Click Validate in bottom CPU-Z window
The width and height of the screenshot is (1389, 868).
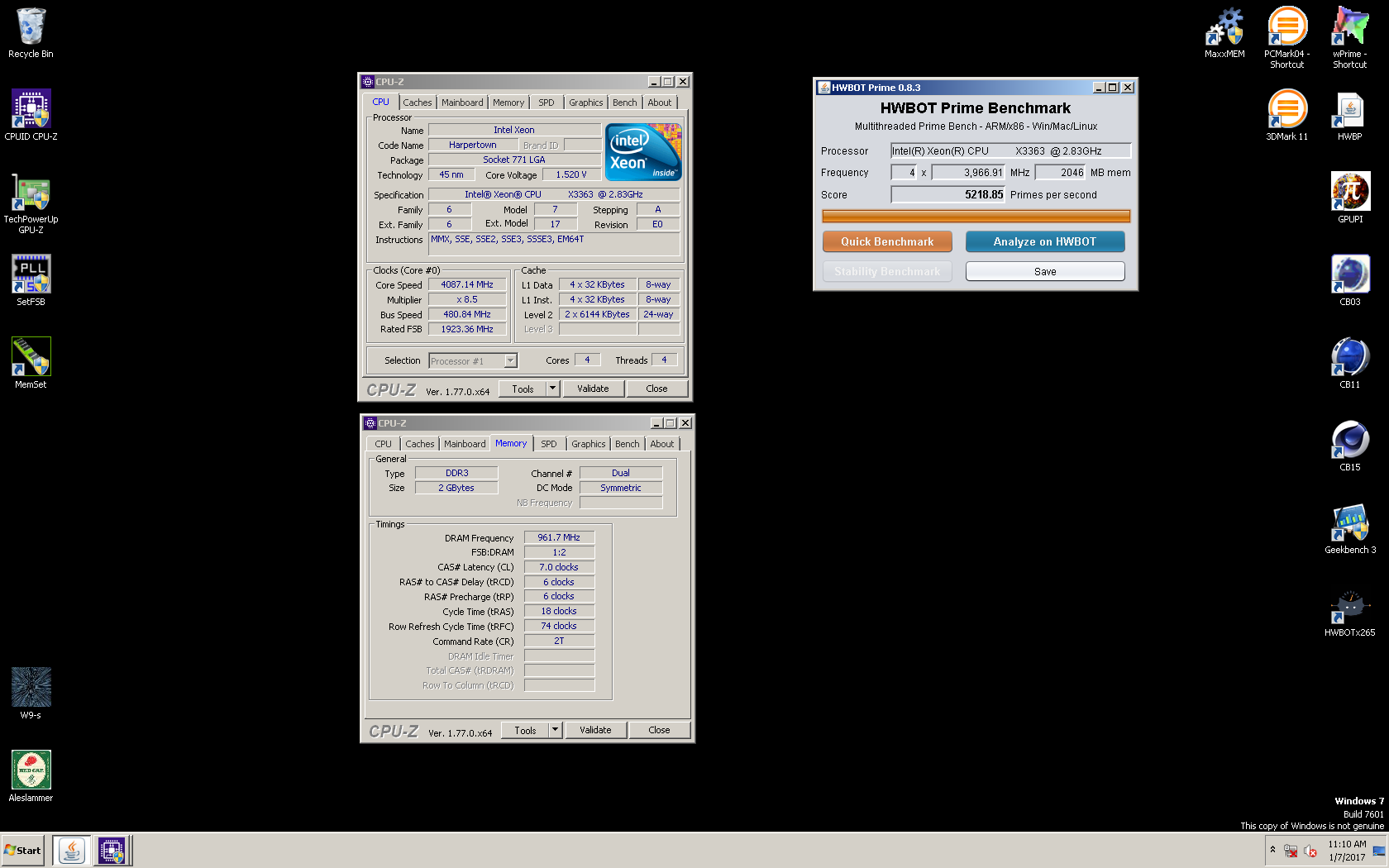coord(595,730)
